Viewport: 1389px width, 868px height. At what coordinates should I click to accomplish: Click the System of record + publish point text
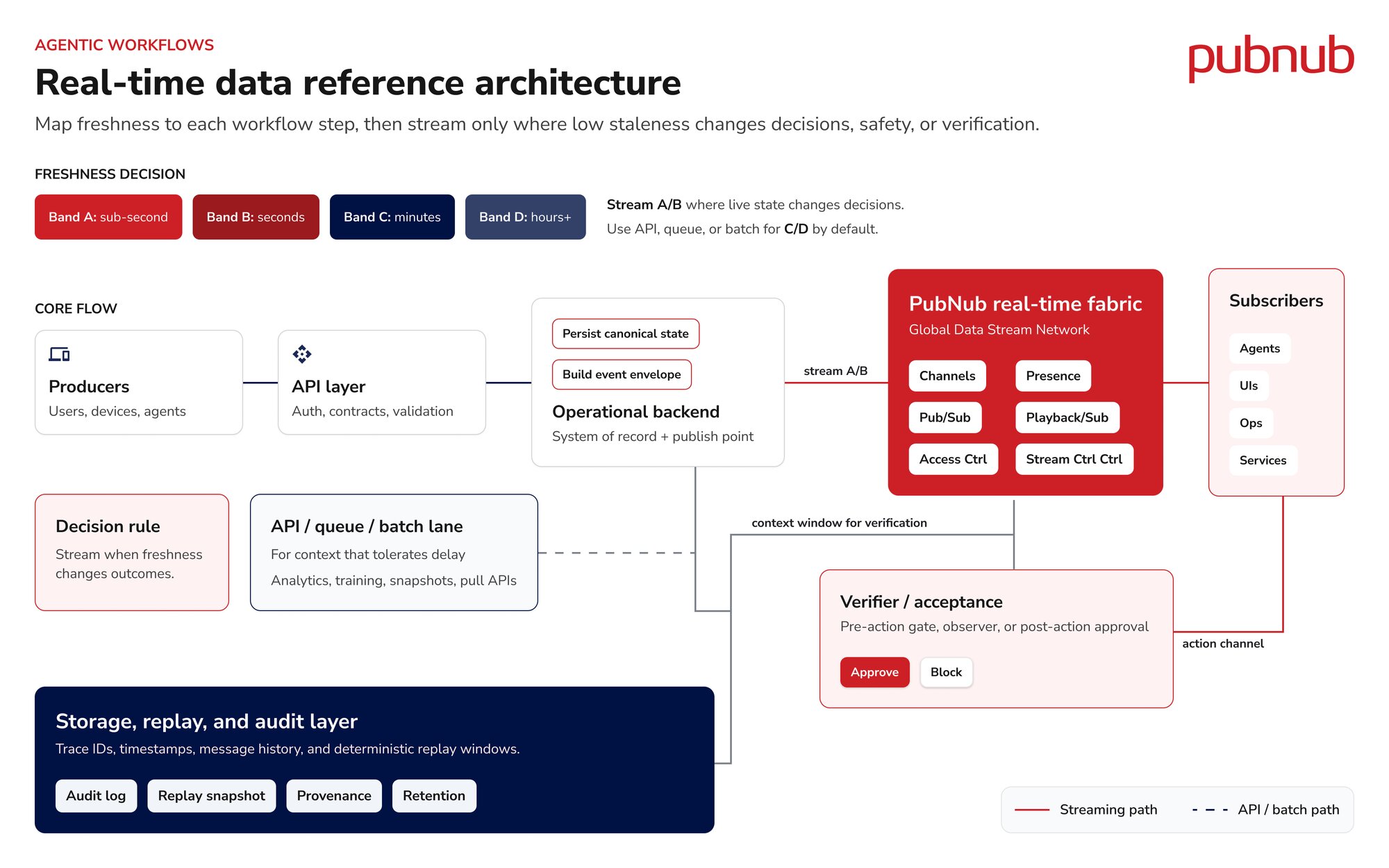[653, 436]
